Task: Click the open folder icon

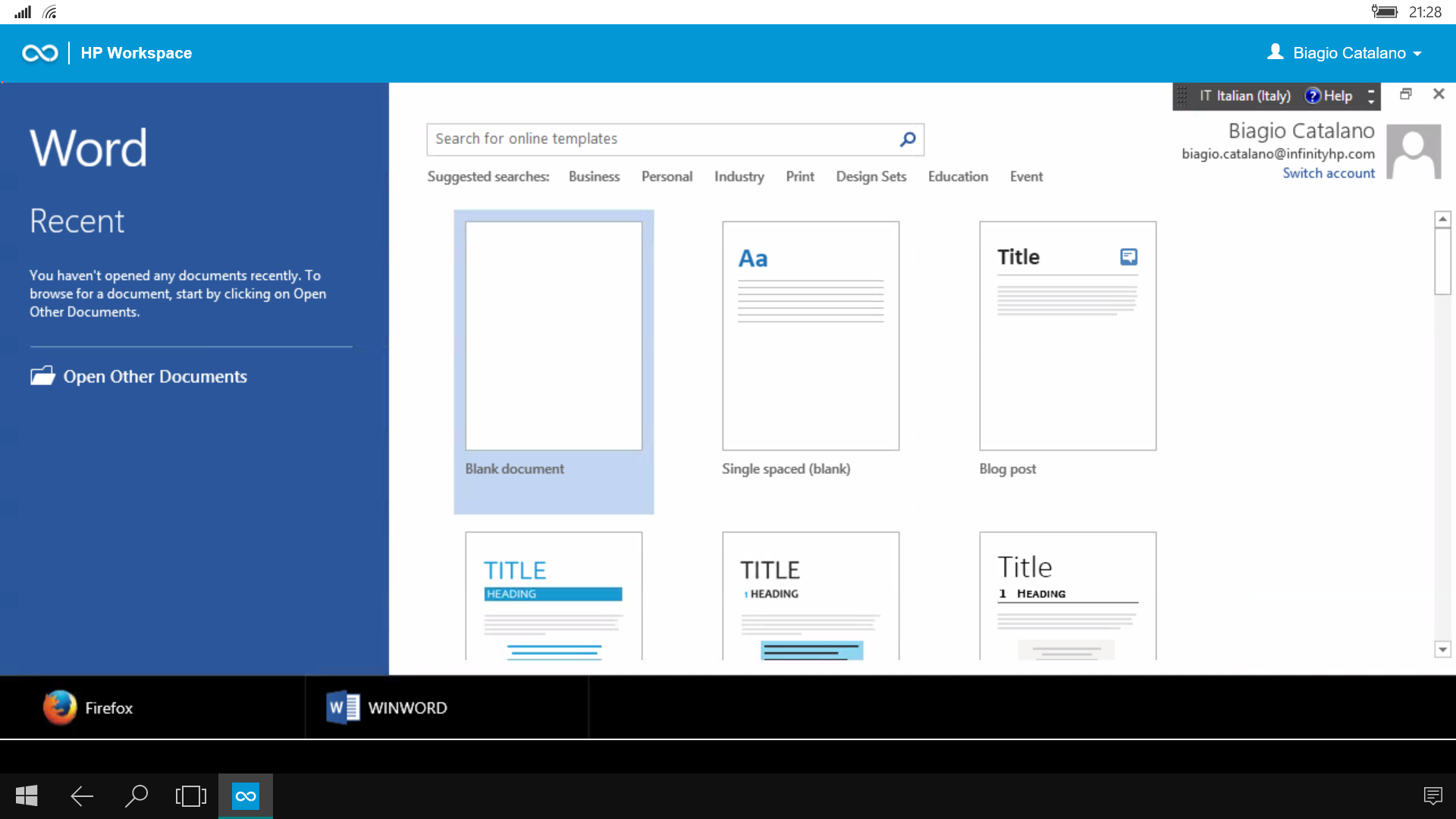Action: (x=42, y=375)
